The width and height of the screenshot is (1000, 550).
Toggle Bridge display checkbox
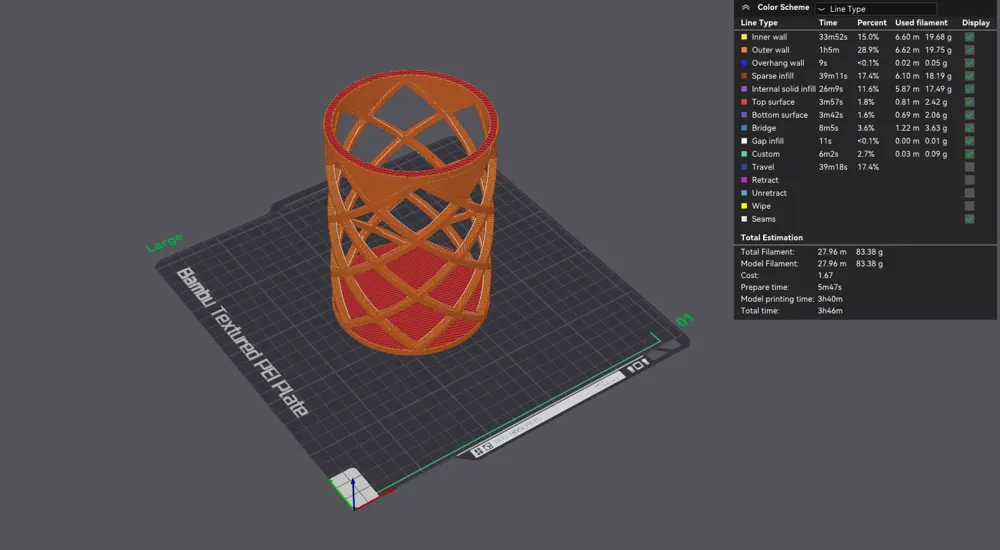(x=969, y=128)
